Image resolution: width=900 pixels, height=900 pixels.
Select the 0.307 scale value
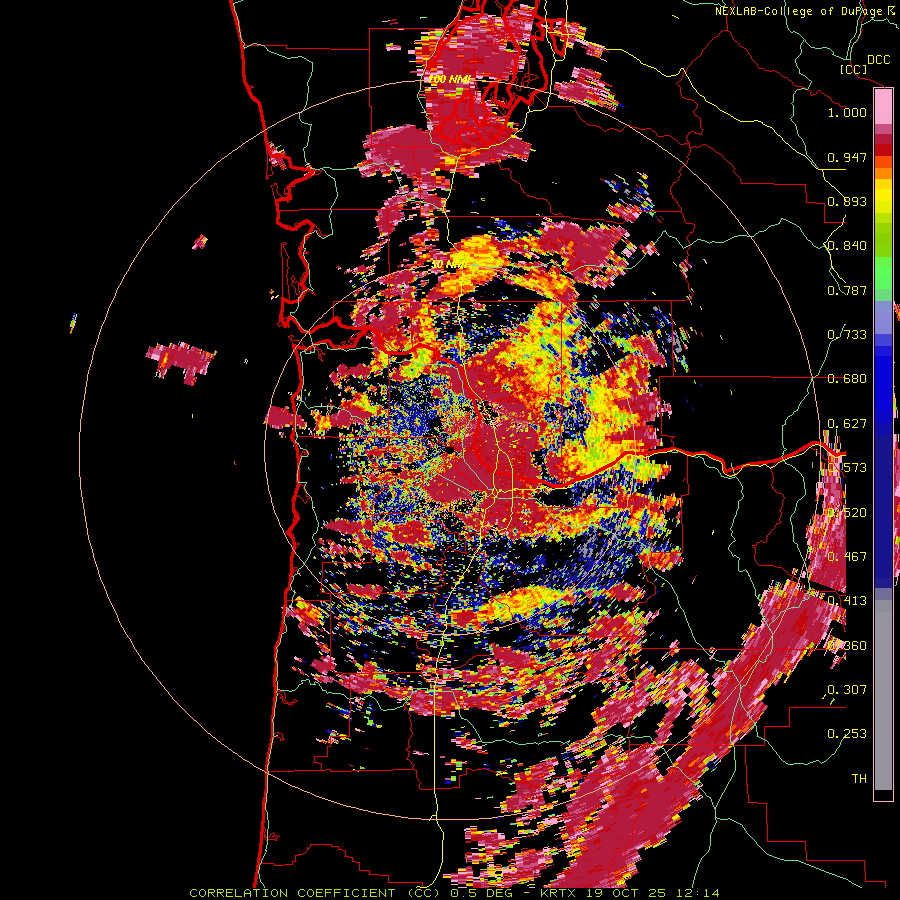(x=847, y=689)
